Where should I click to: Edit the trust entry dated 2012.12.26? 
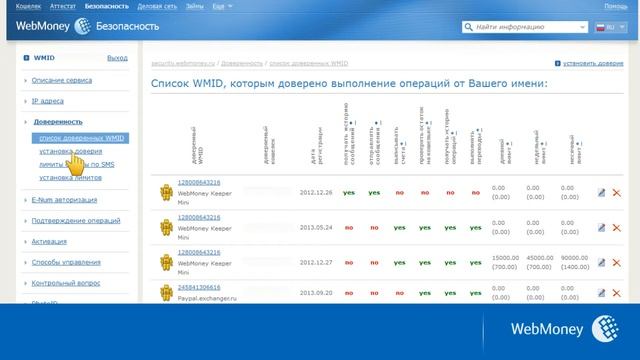click(x=601, y=193)
